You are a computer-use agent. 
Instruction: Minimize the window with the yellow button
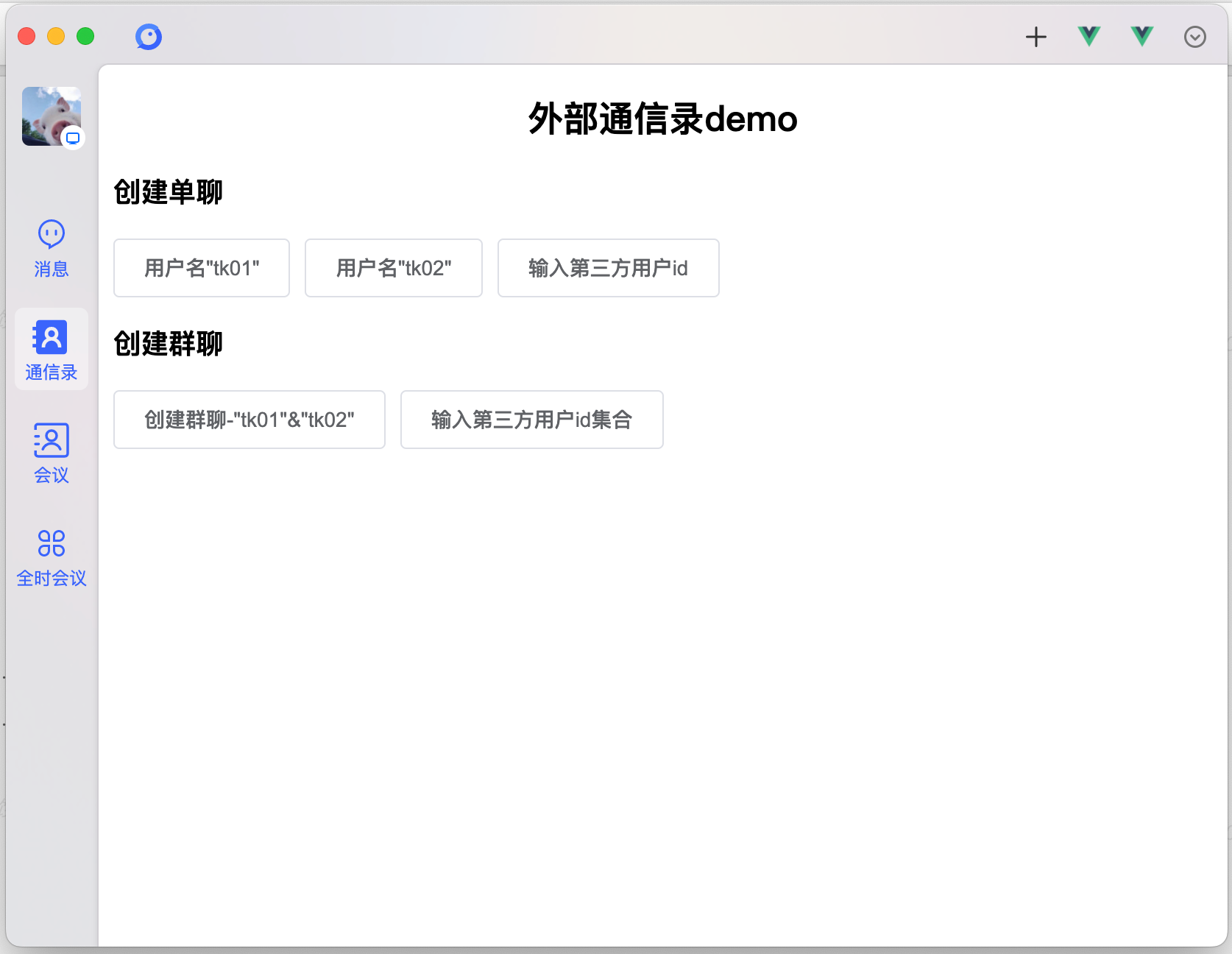[x=56, y=36]
